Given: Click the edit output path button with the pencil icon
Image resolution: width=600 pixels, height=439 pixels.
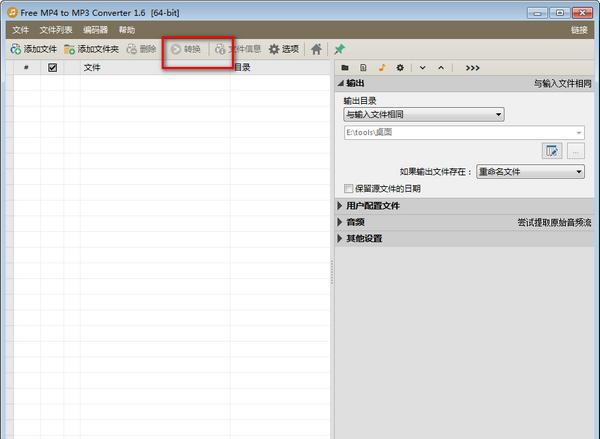Looking at the screenshot, I should click(x=552, y=151).
